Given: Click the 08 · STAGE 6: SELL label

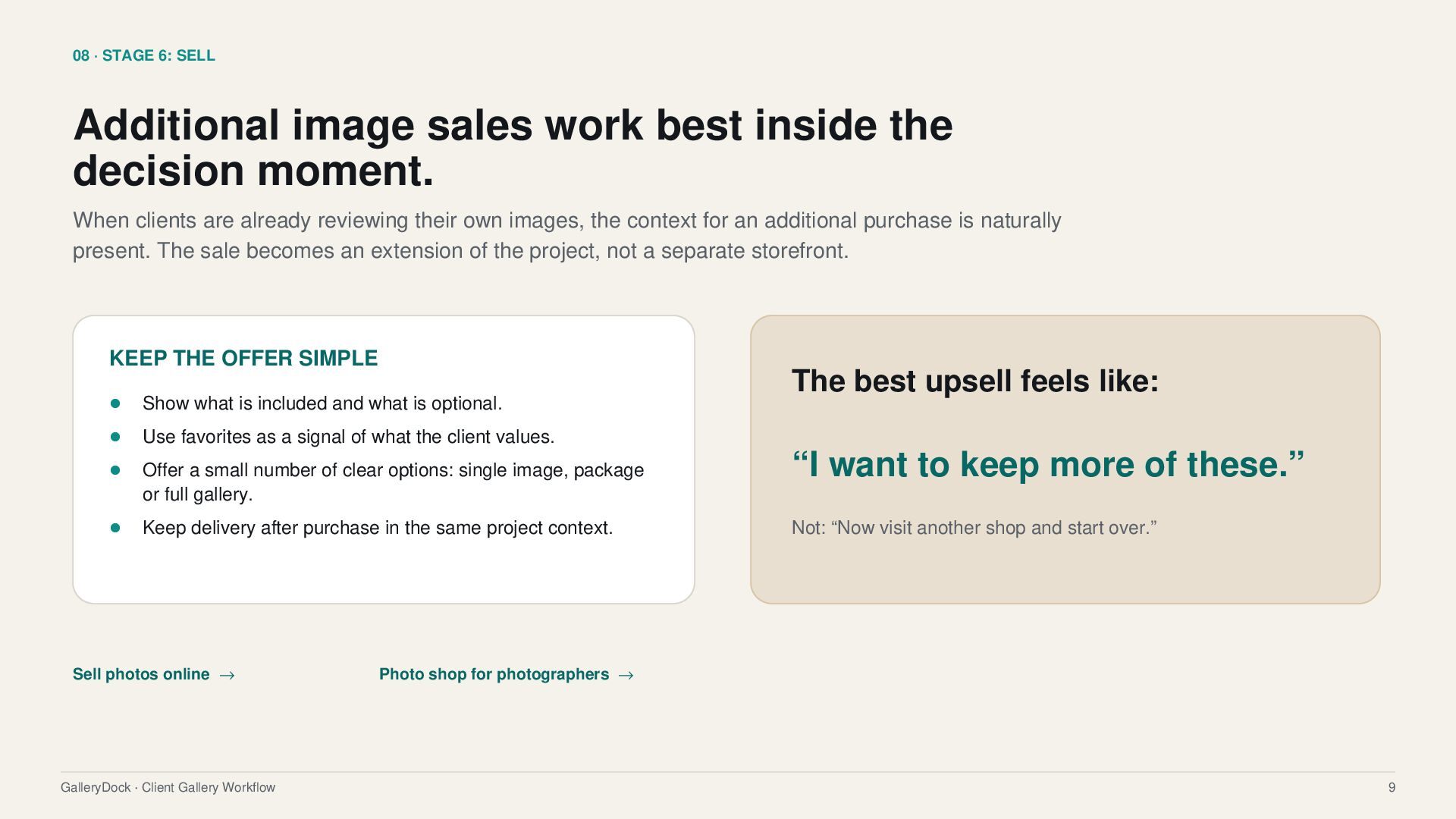Looking at the screenshot, I should pyautogui.click(x=144, y=55).
